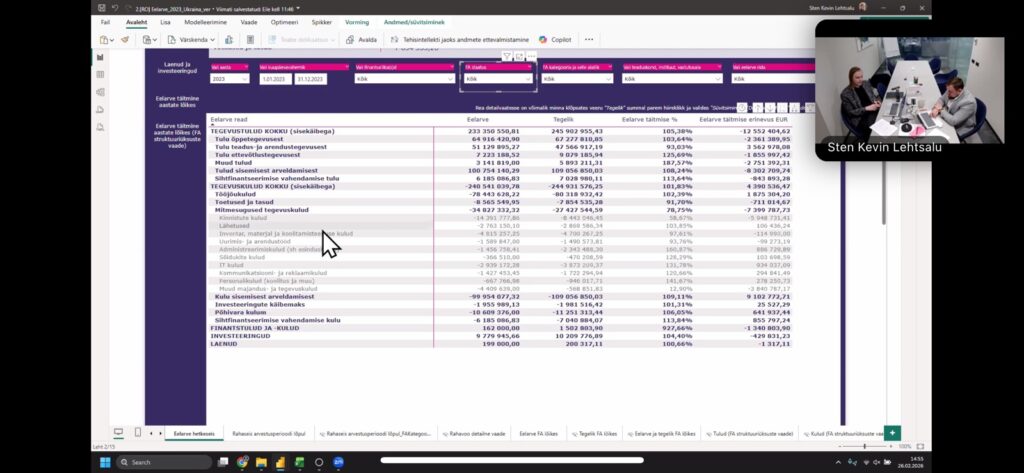Screen dimensions: 1024x473
Task: Open Model view from left sidebar
Action: click(100, 92)
